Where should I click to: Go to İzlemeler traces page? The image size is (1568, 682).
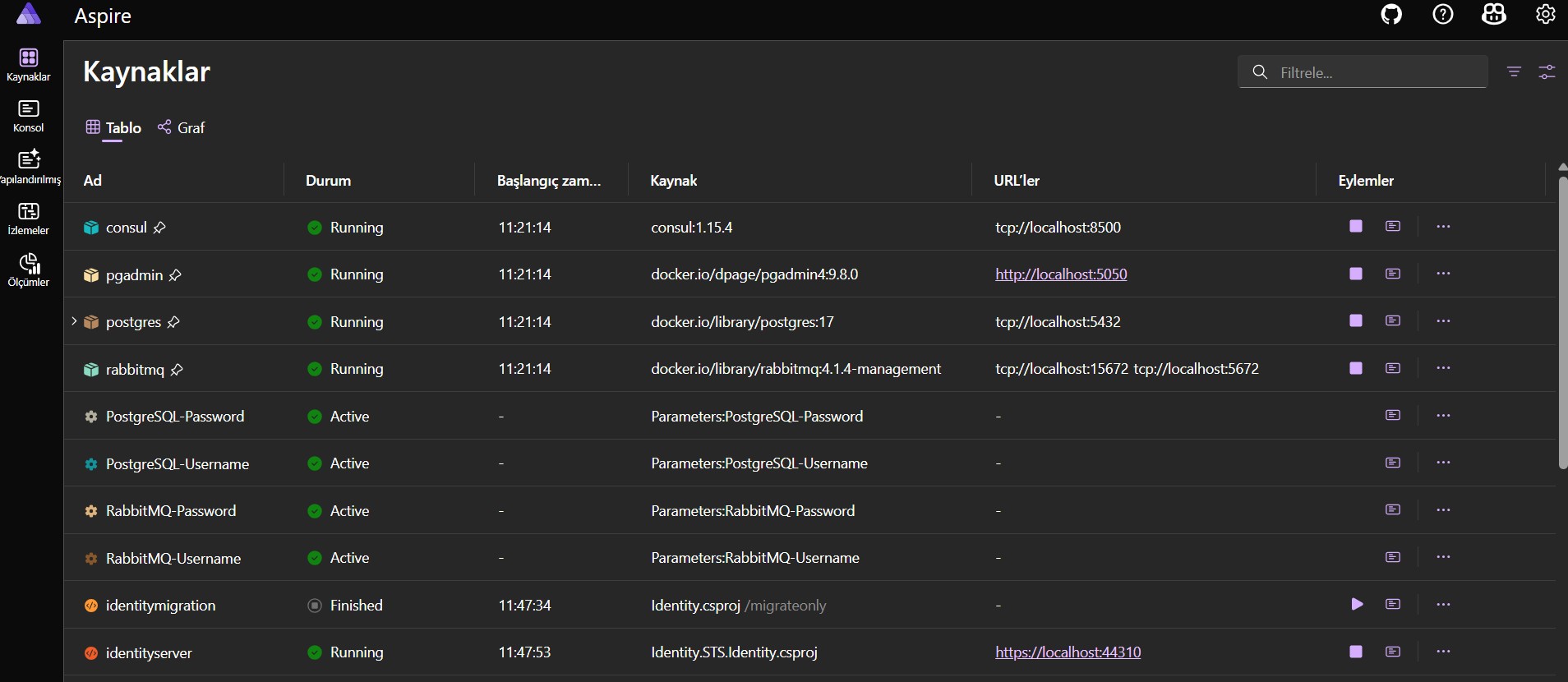tap(29, 219)
